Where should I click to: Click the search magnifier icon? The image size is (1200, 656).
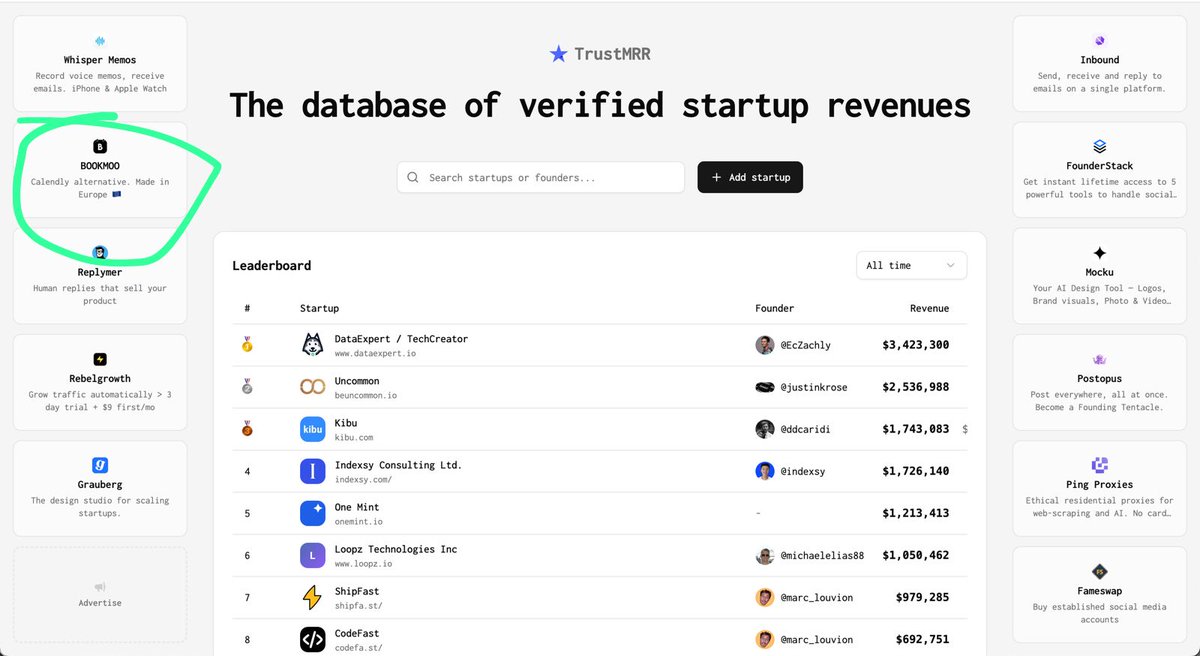point(413,177)
